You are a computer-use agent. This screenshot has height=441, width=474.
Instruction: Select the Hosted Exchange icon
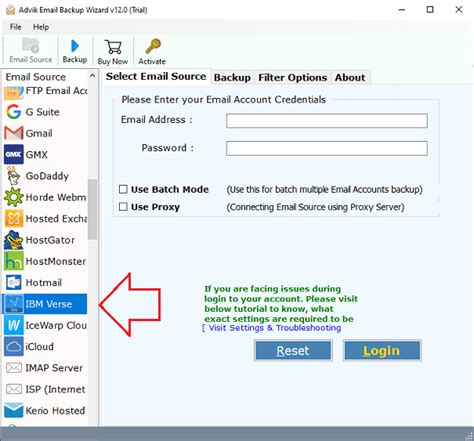pyautogui.click(x=14, y=218)
